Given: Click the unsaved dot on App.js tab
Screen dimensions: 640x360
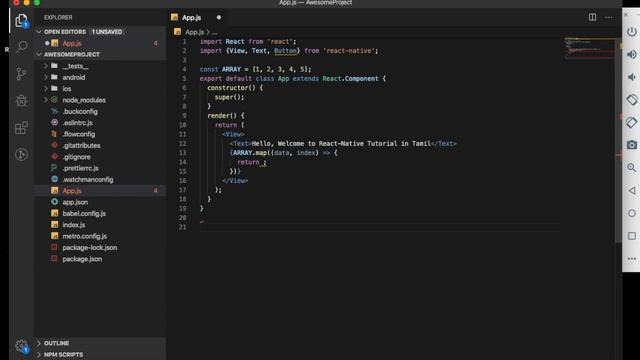Looking at the screenshot, I should 219,17.
